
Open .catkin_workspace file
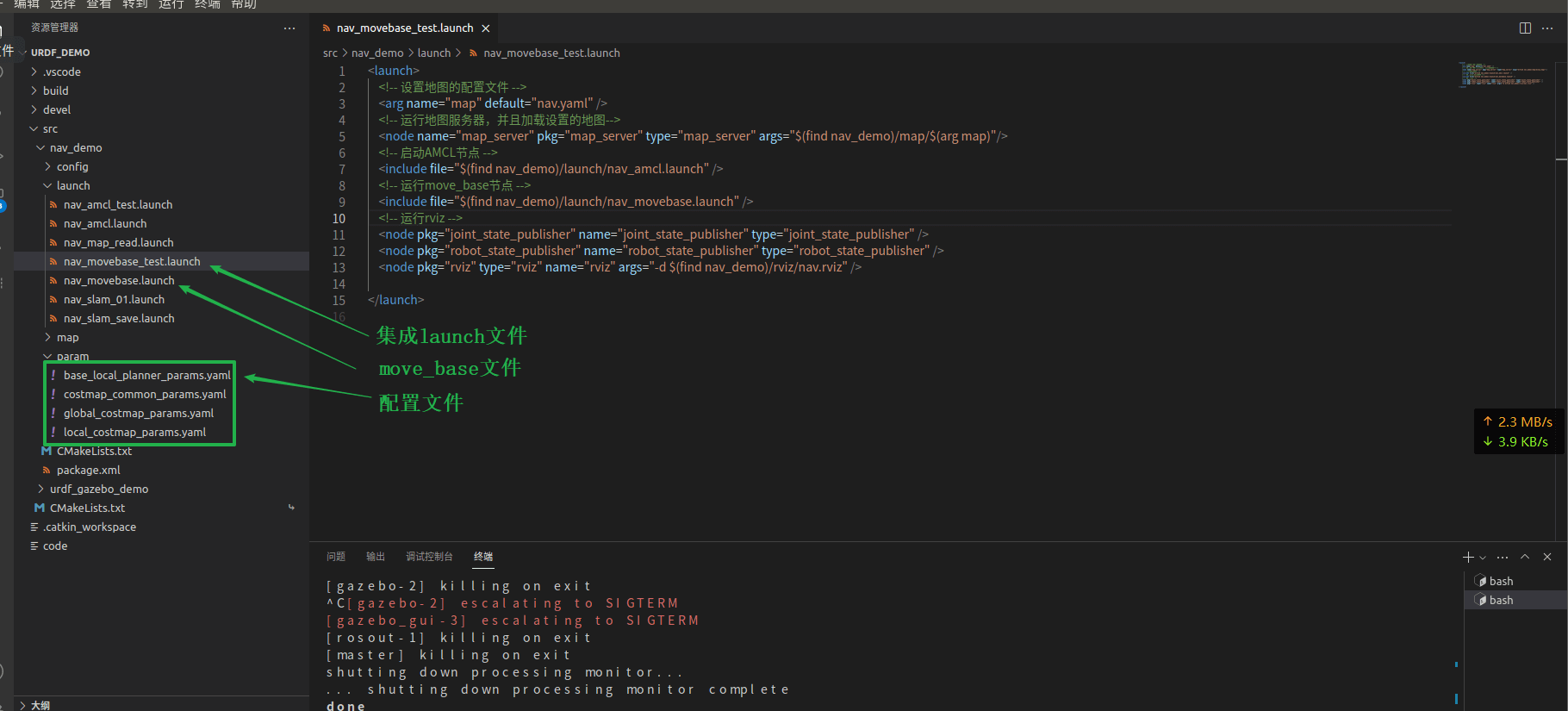90,527
